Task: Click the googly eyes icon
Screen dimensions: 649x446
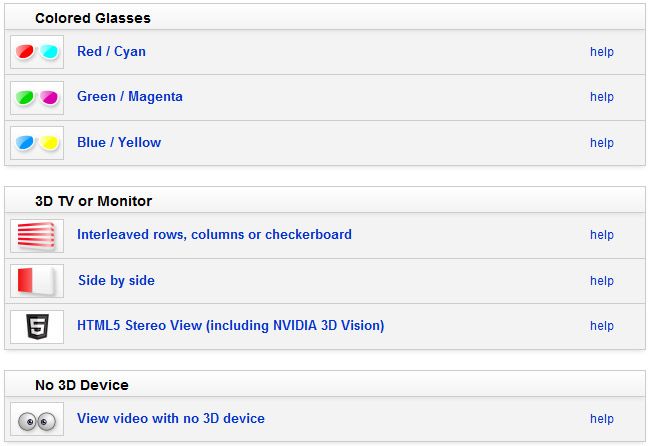Action: (x=37, y=419)
